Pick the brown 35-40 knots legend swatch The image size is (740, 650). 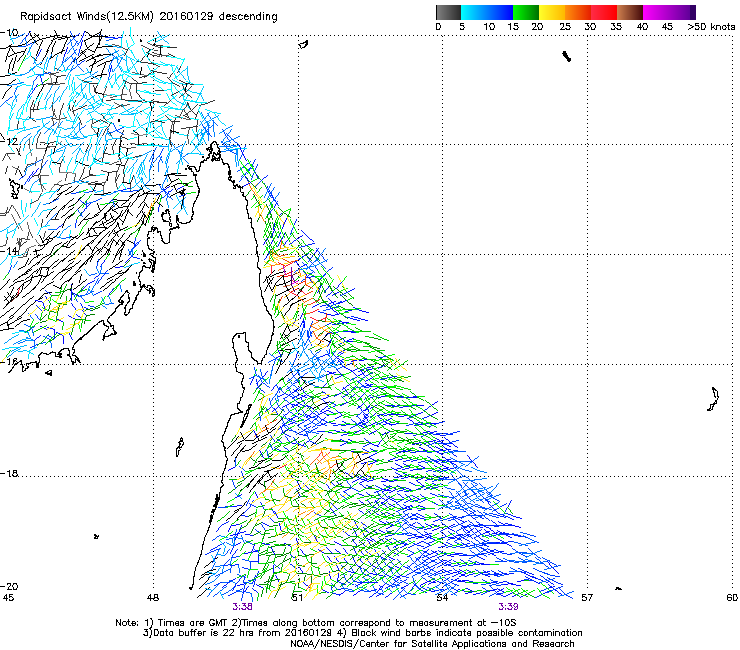point(630,12)
